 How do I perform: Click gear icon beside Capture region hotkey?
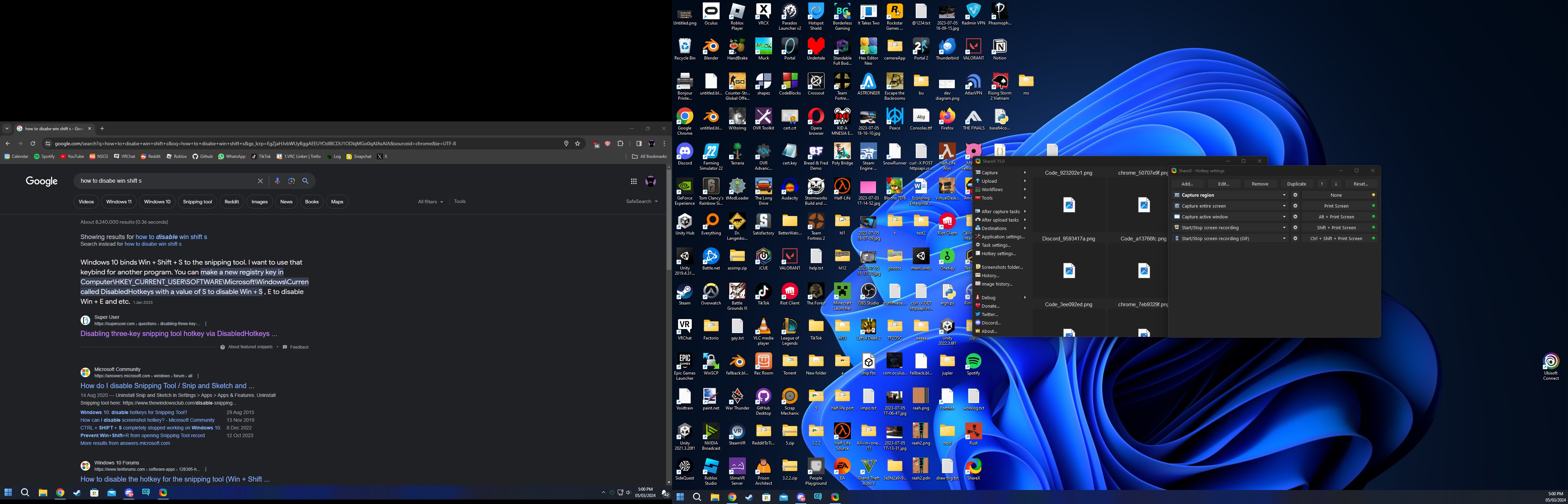(1295, 195)
